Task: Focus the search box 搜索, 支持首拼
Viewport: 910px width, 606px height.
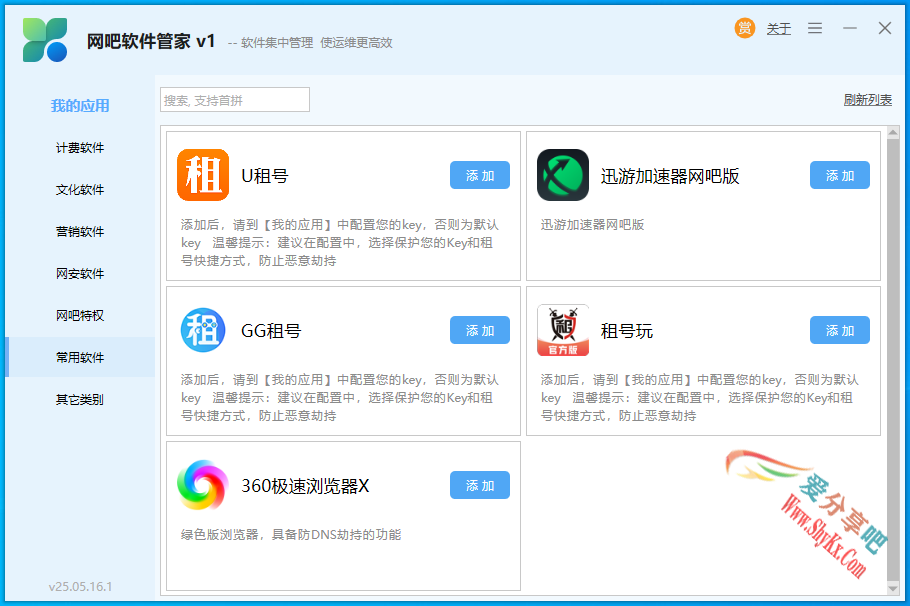Action: [235, 100]
